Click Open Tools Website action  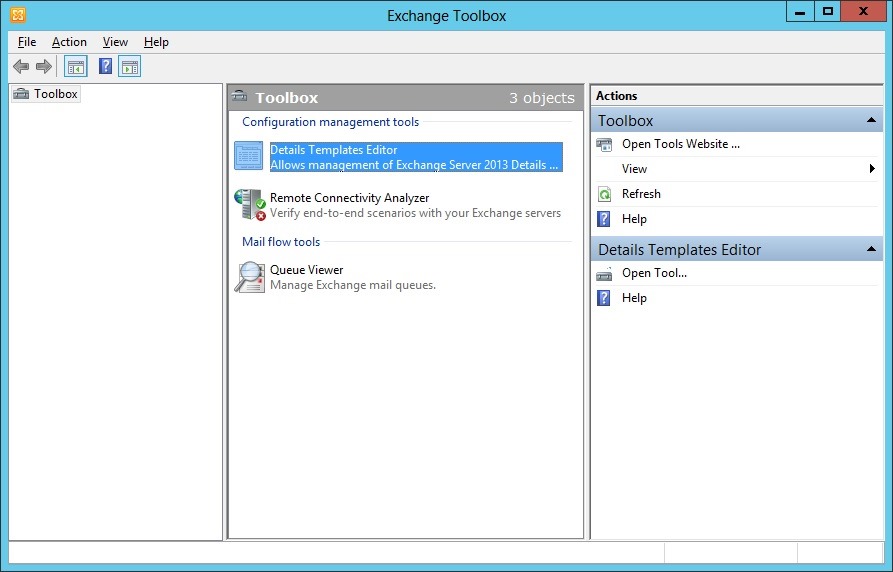(681, 144)
